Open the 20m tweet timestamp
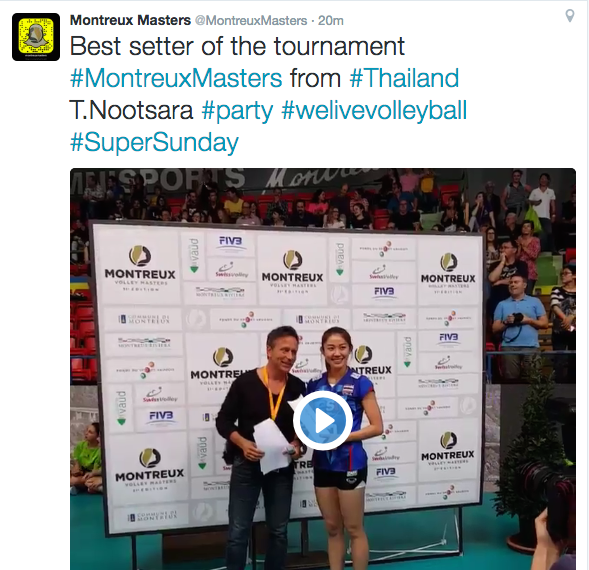The height and width of the screenshot is (570, 589). point(331,21)
